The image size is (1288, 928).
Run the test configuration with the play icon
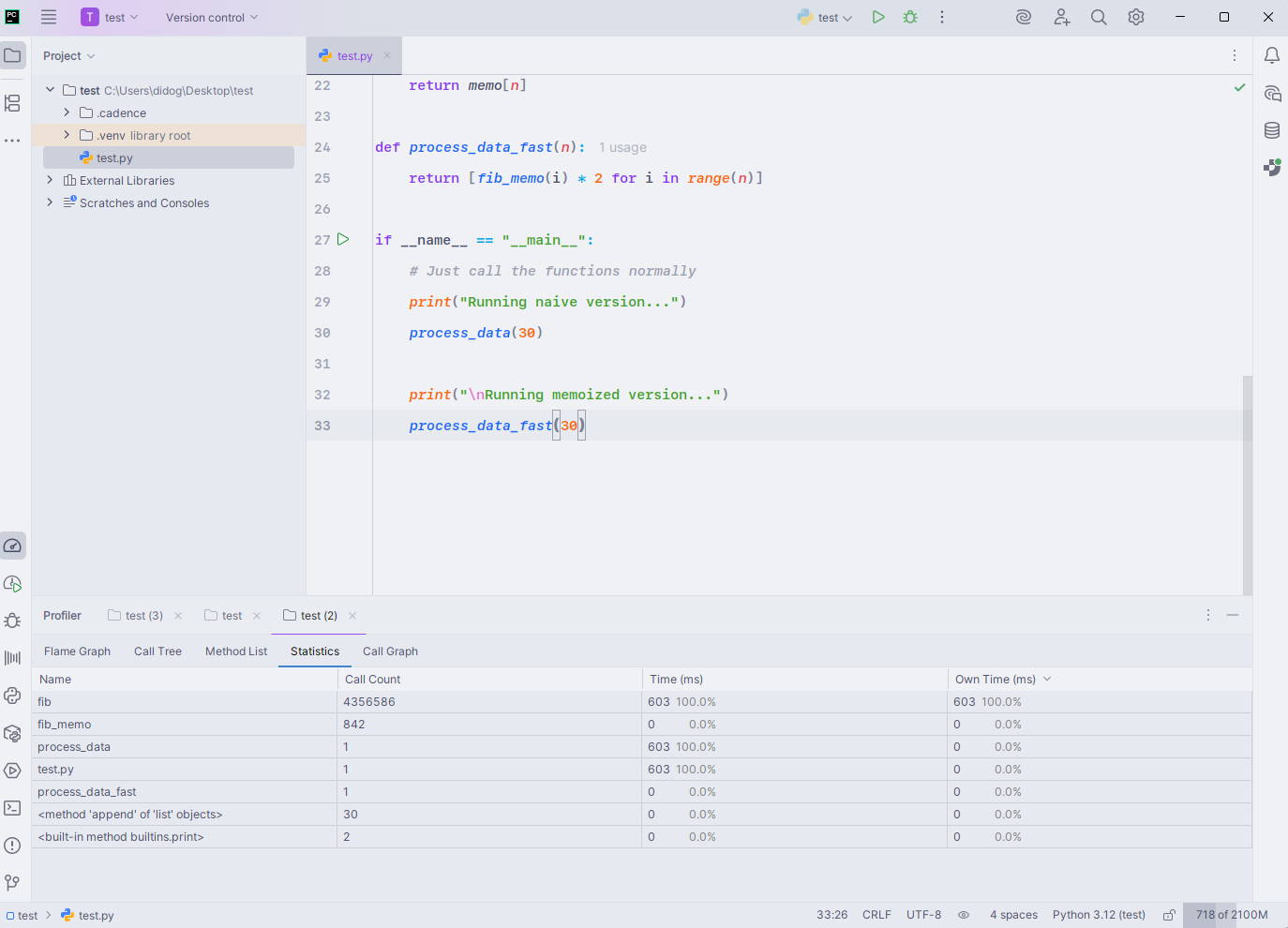(x=878, y=17)
